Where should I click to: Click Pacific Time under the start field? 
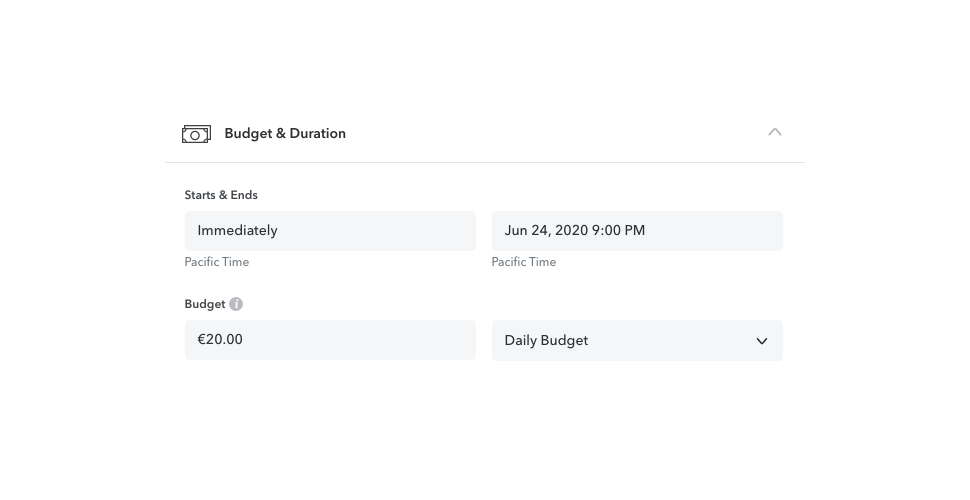click(217, 262)
